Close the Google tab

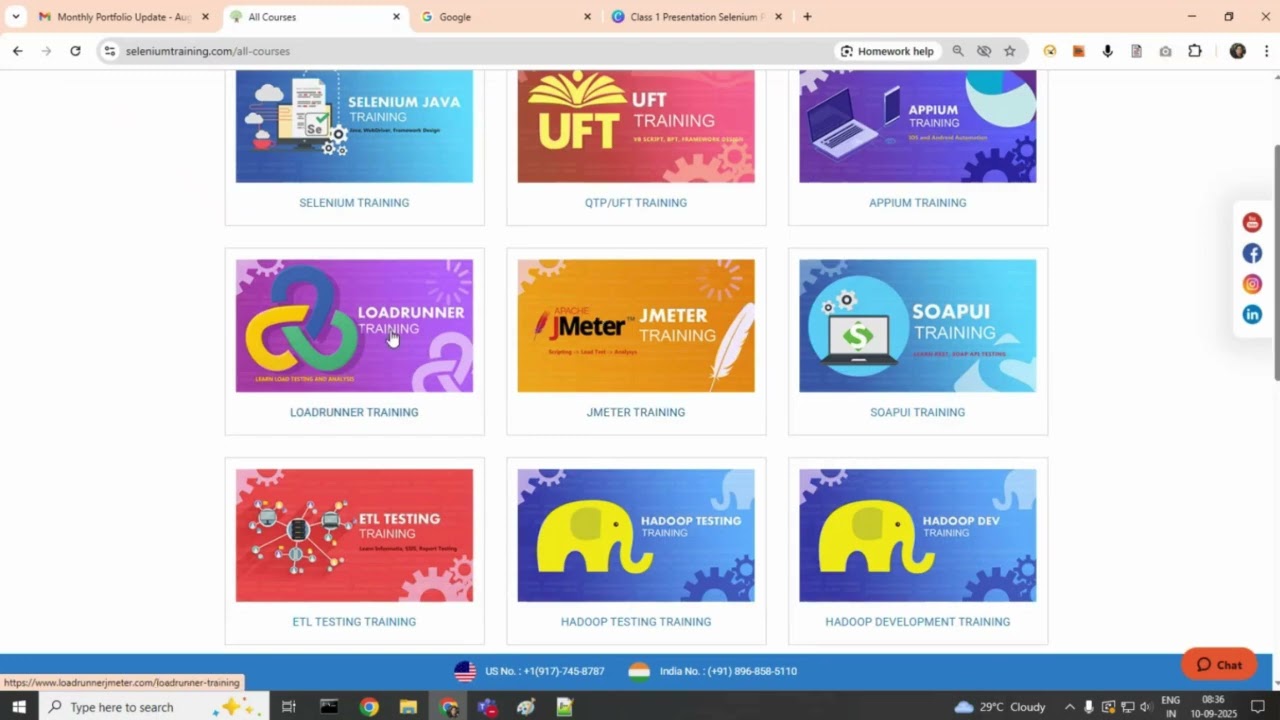(587, 17)
